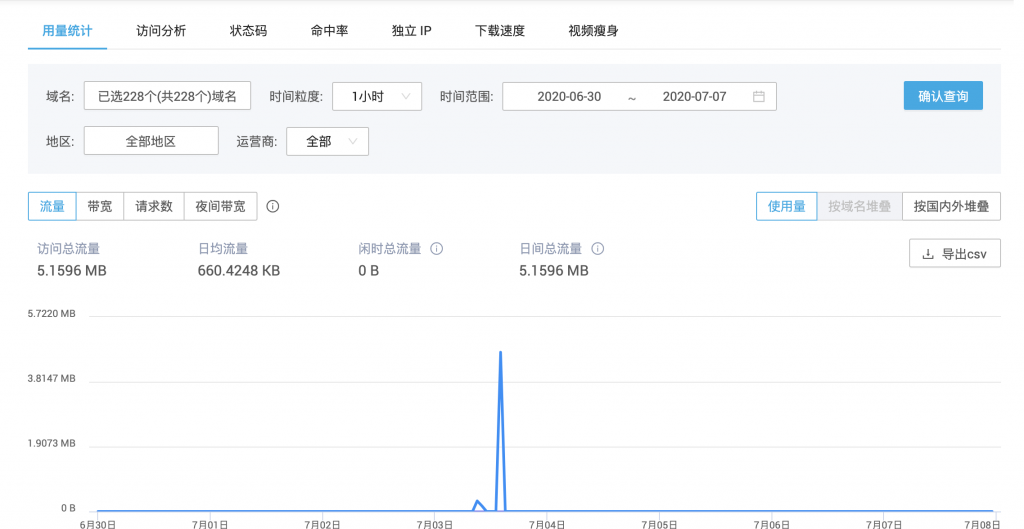Open the 全部地区 region selector
This screenshot has width=1024, height=529.
[x=151, y=142]
